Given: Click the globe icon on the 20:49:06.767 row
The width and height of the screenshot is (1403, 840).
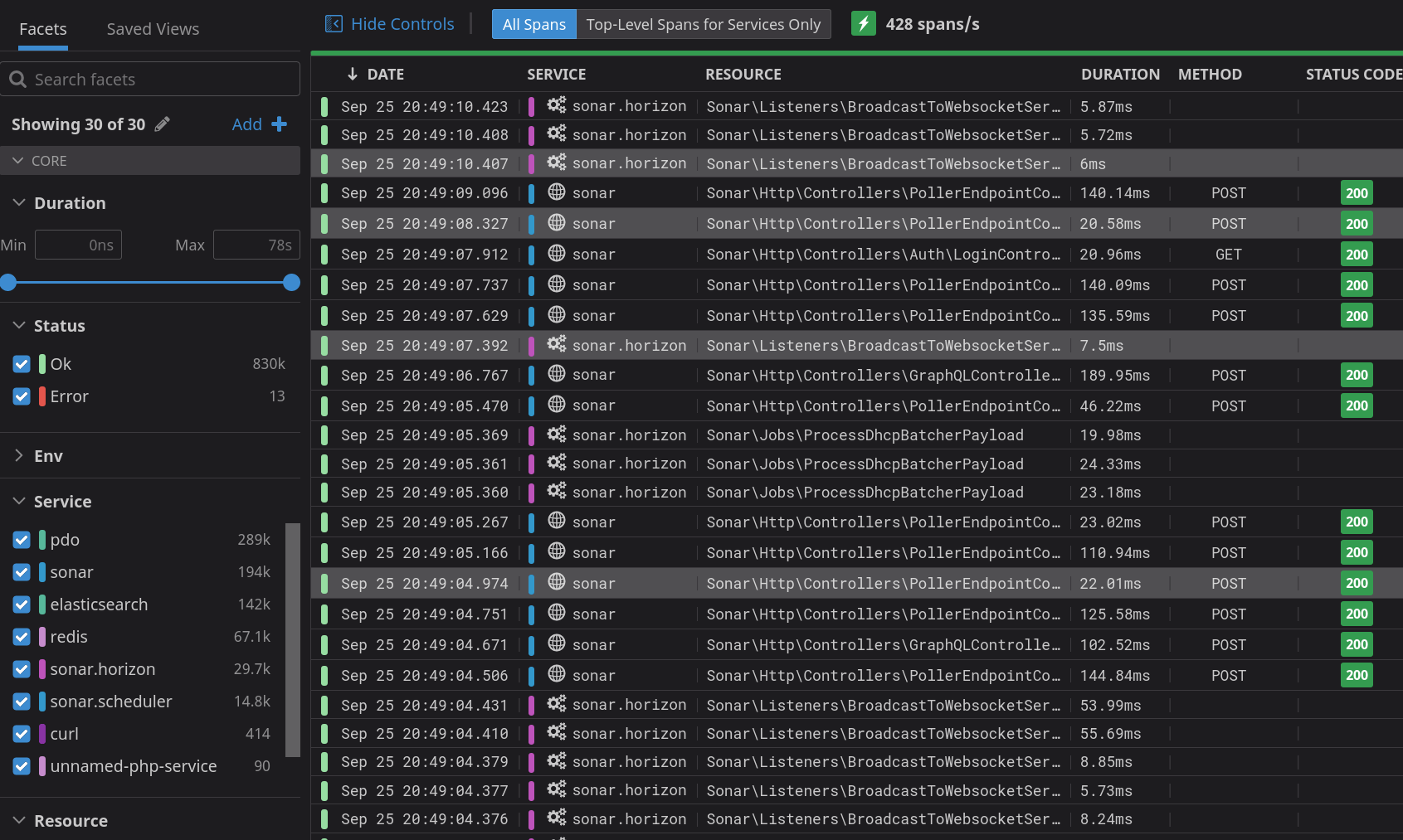Looking at the screenshot, I should click(x=557, y=374).
